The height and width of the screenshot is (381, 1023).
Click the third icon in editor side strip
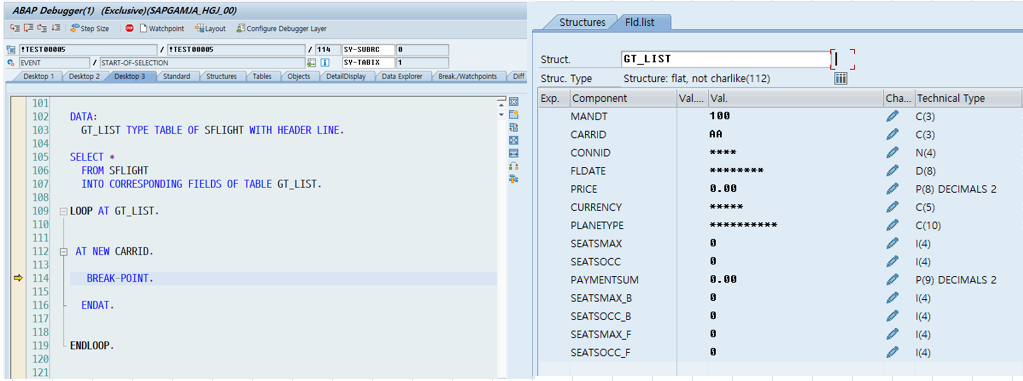tap(513, 127)
